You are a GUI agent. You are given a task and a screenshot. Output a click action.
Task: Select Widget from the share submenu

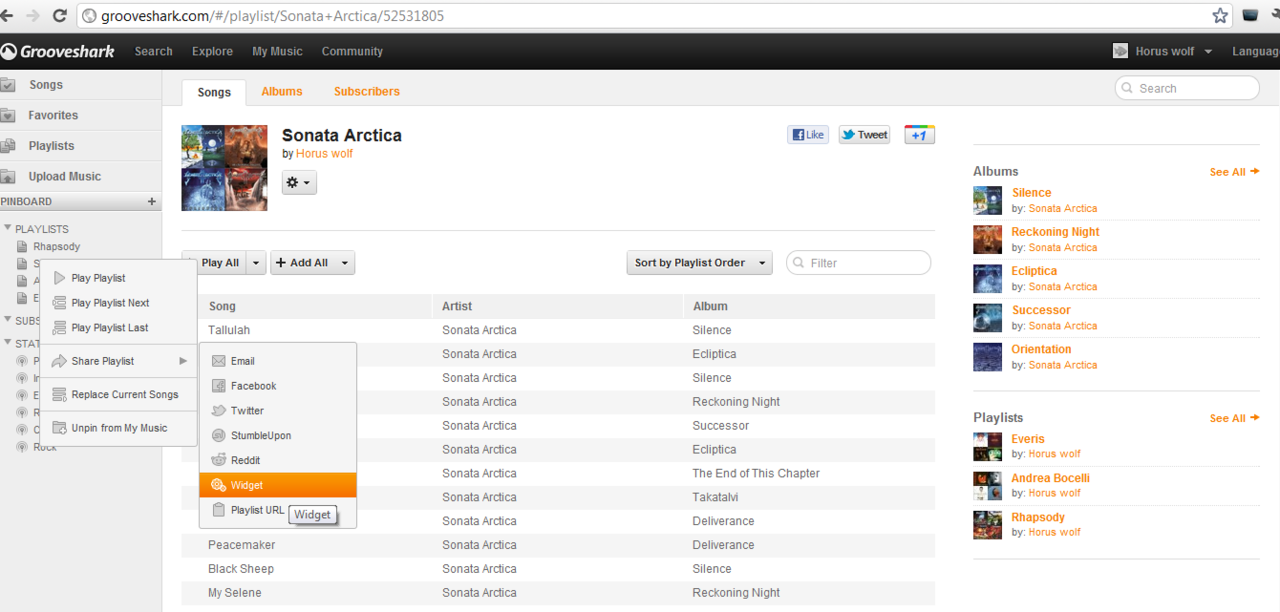pos(247,485)
